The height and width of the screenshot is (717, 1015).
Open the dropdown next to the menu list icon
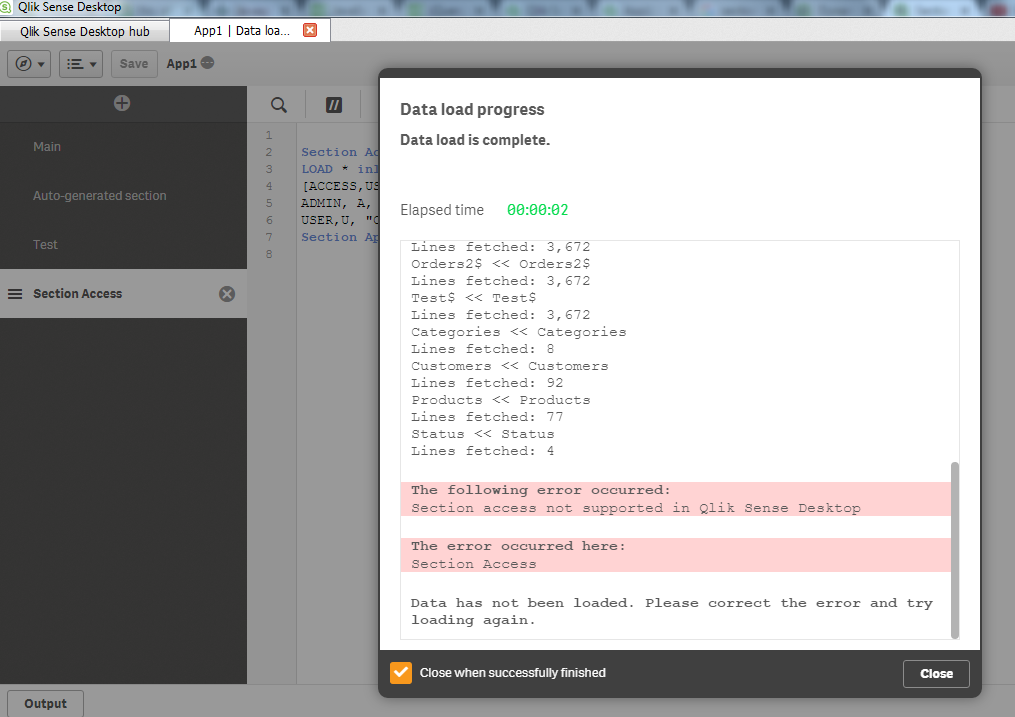pyautogui.click(x=91, y=63)
